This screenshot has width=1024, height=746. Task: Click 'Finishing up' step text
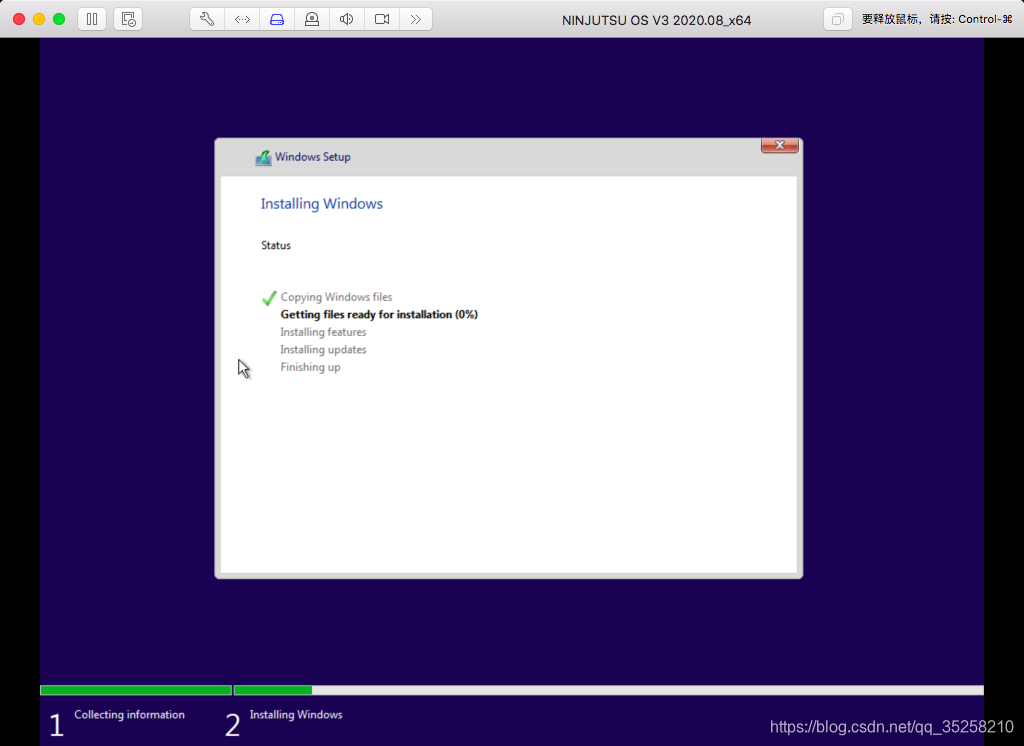click(x=310, y=367)
